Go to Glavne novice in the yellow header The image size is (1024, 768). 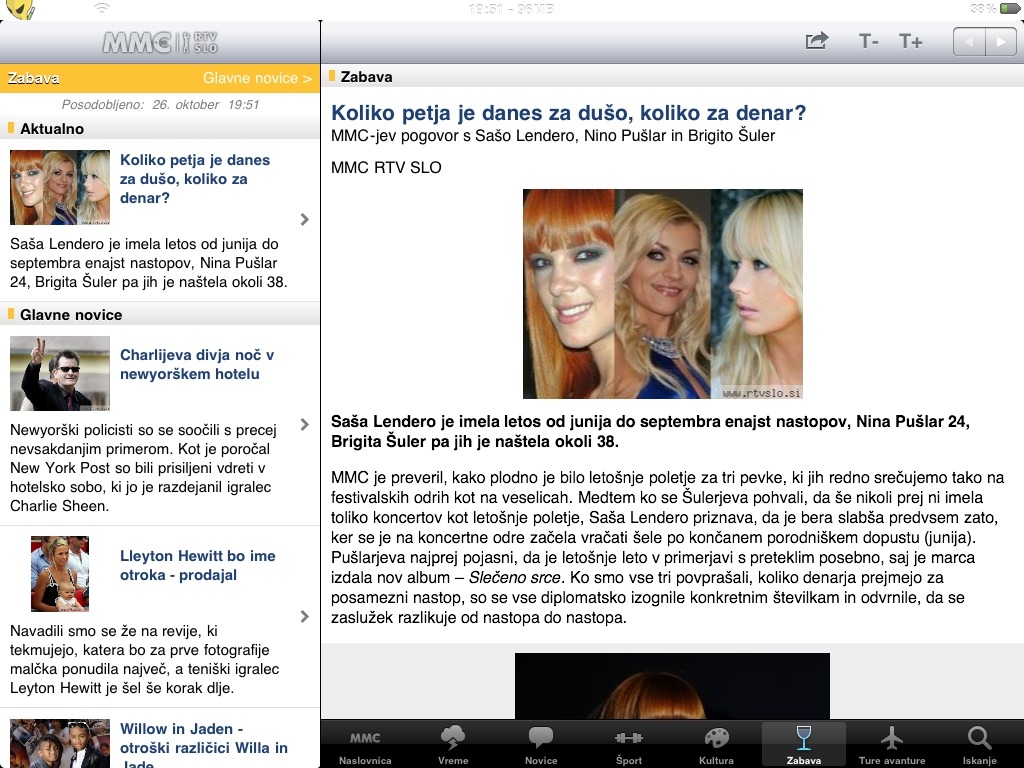(257, 78)
